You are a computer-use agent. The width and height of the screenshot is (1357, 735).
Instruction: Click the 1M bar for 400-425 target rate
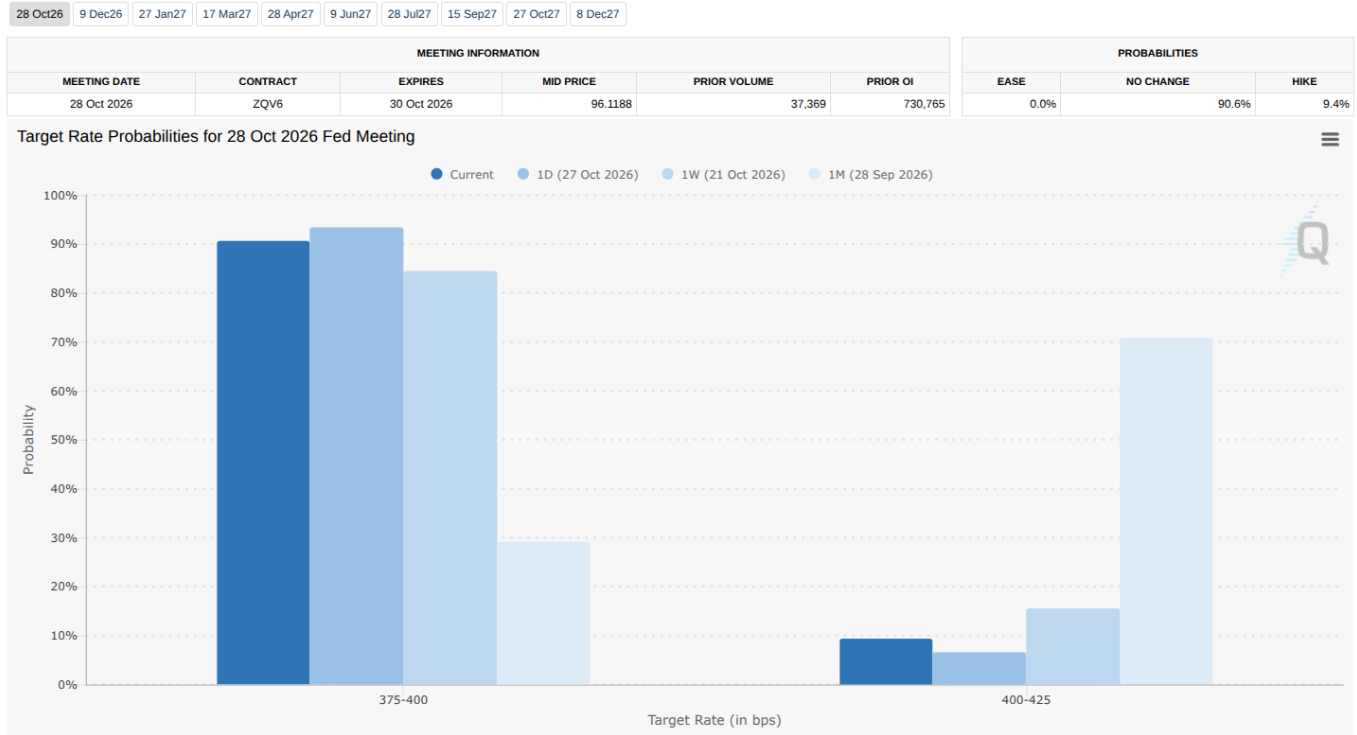(x=1166, y=511)
